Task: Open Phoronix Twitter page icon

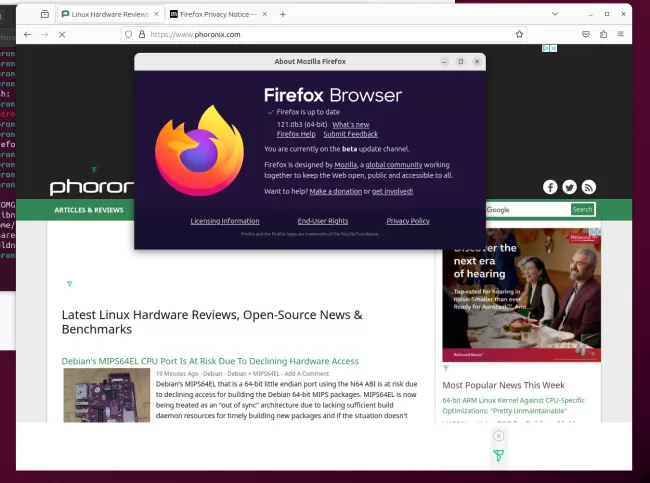Action: click(x=569, y=187)
